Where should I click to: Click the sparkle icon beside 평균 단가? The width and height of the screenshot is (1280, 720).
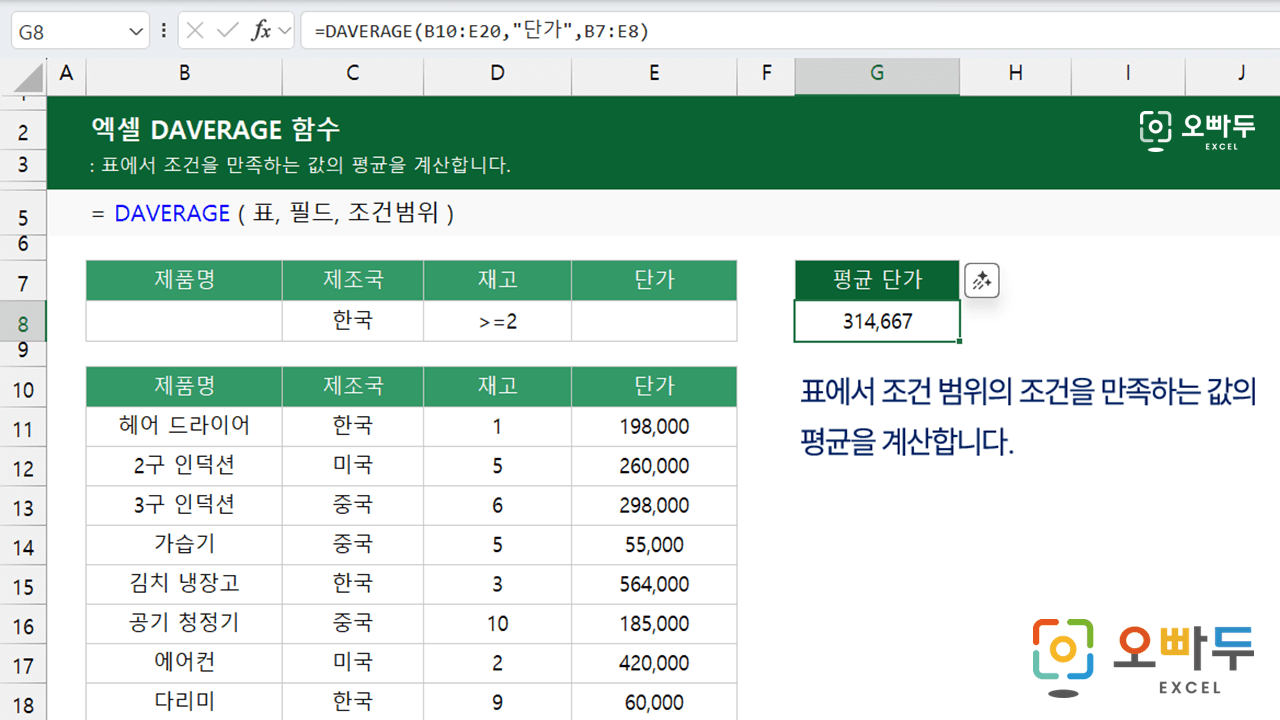point(981,281)
